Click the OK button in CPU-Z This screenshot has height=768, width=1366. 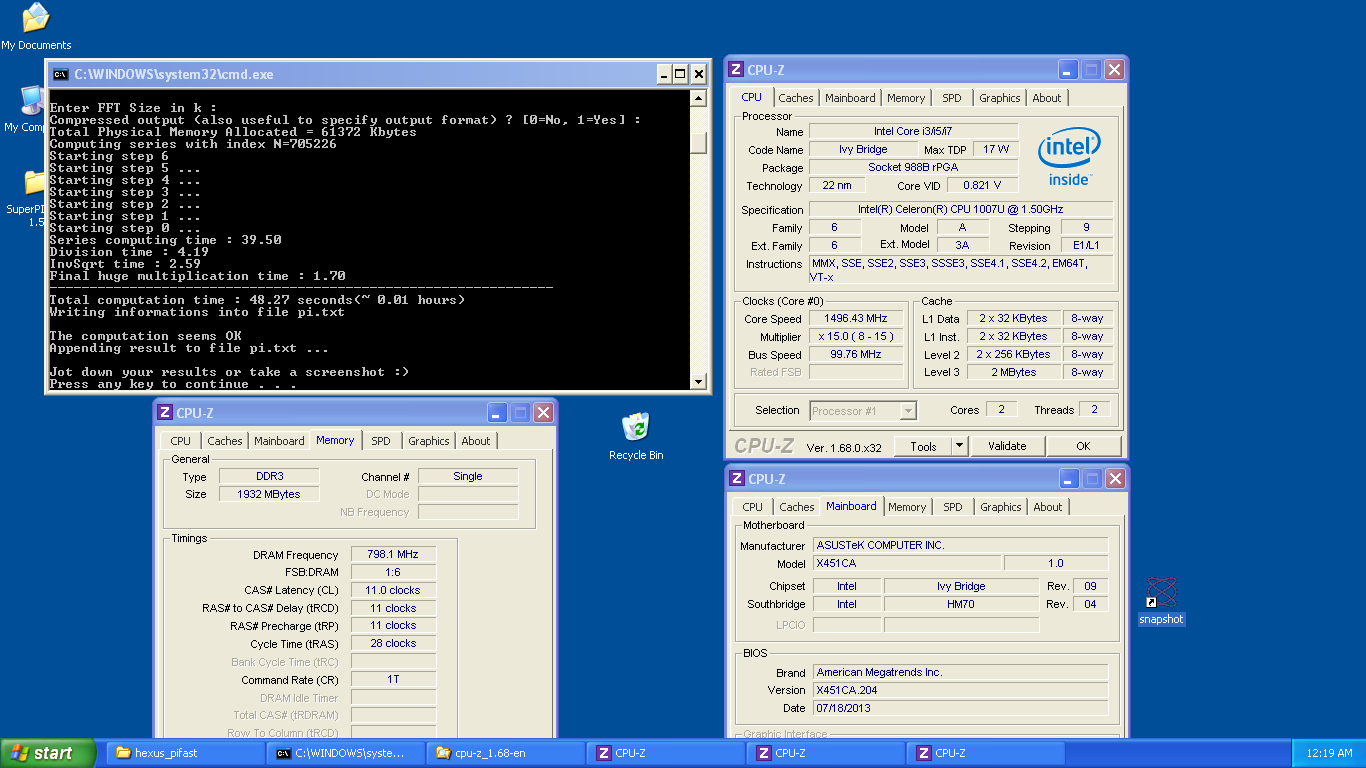1083,446
